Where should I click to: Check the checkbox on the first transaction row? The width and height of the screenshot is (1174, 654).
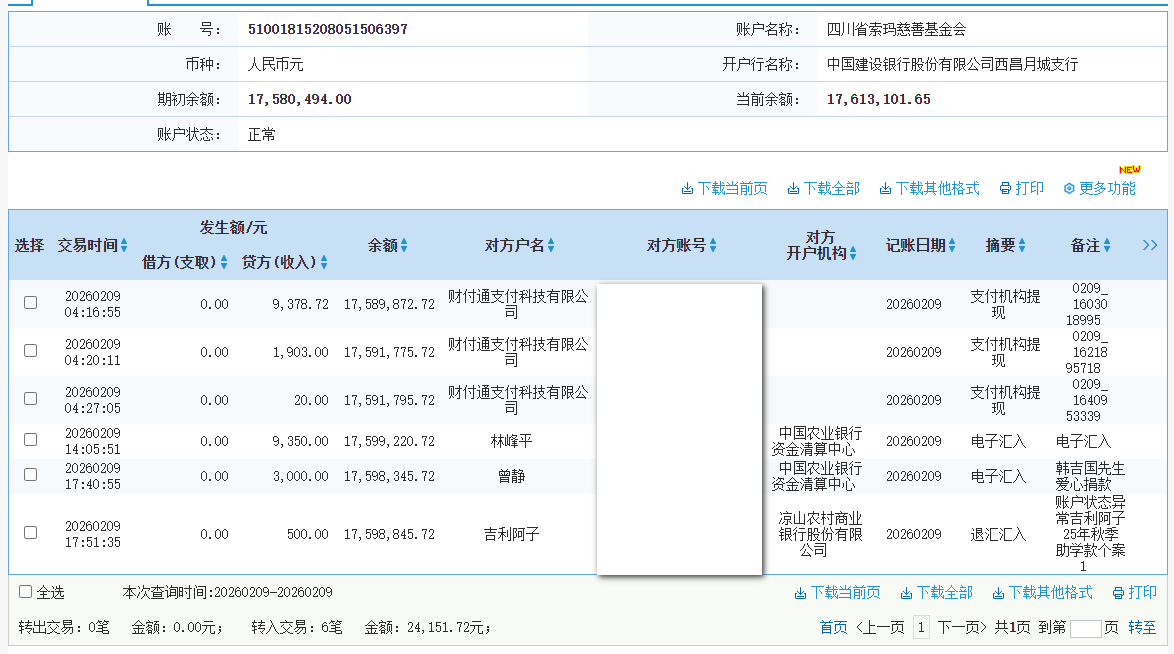coord(30,303)
